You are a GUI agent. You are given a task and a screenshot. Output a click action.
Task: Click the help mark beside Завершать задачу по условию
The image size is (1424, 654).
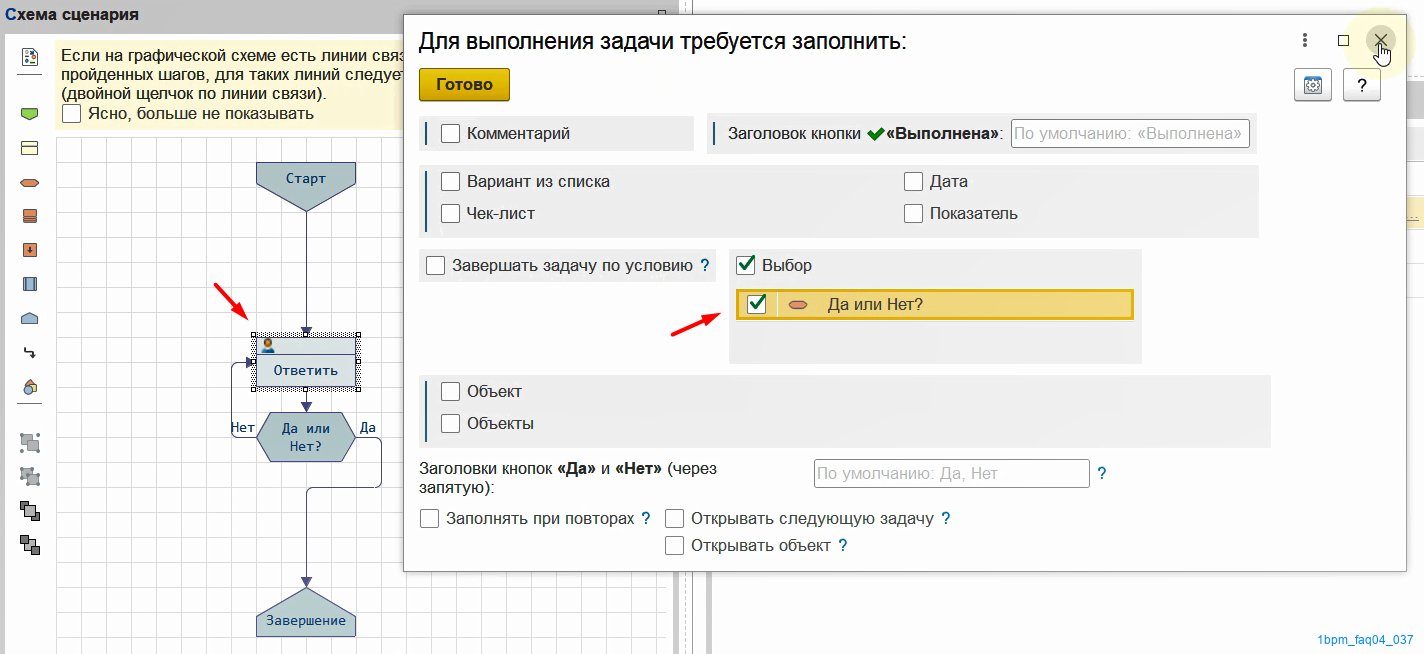(x=704, y=266)
